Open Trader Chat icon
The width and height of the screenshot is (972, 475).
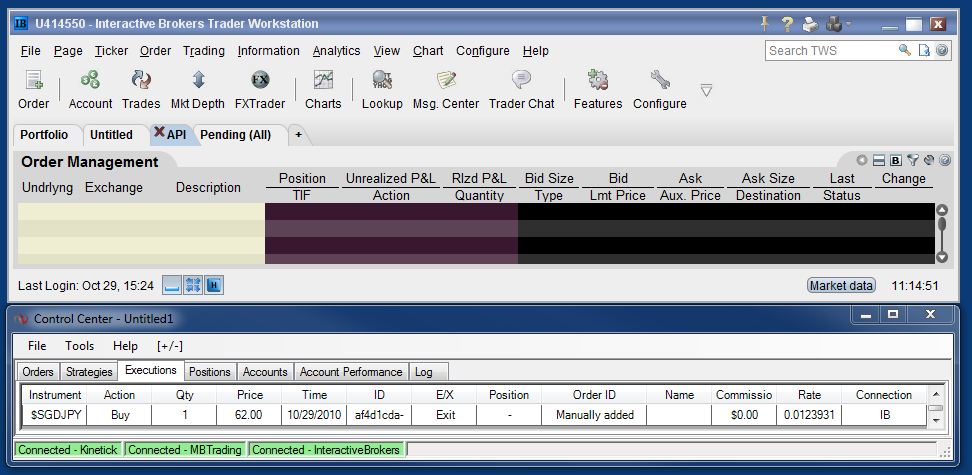pyautogui.click(x=521, y=90)
